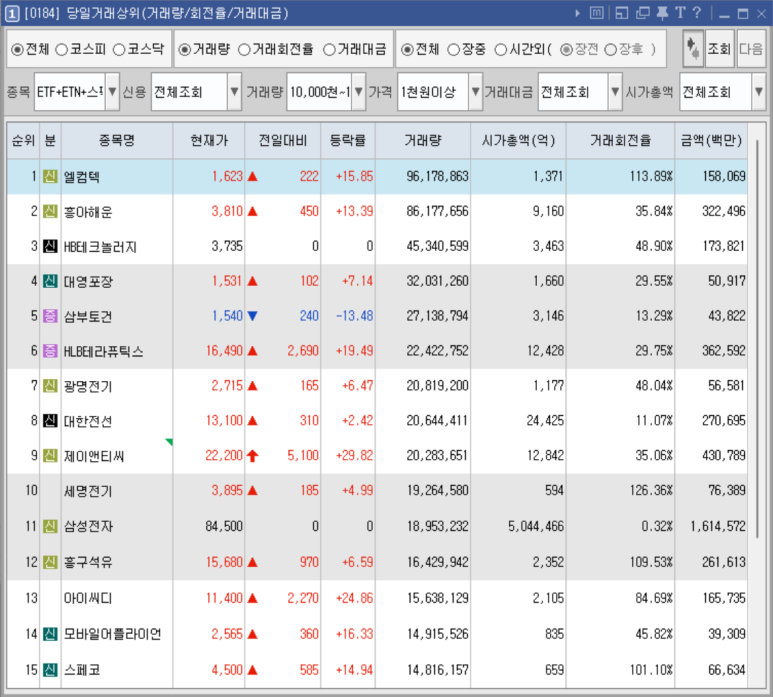Click the green corner marker above 제이앤티씨 price

pos(169,442)
